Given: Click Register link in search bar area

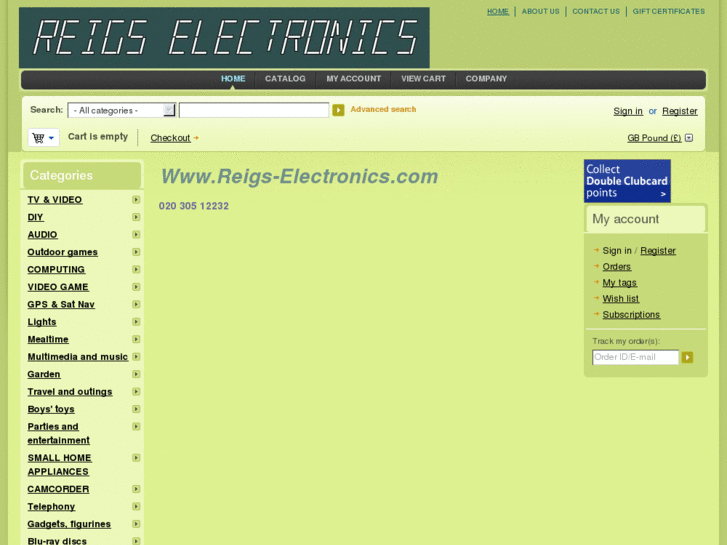Looking at the screenshot, I should [x=680, y=111].
